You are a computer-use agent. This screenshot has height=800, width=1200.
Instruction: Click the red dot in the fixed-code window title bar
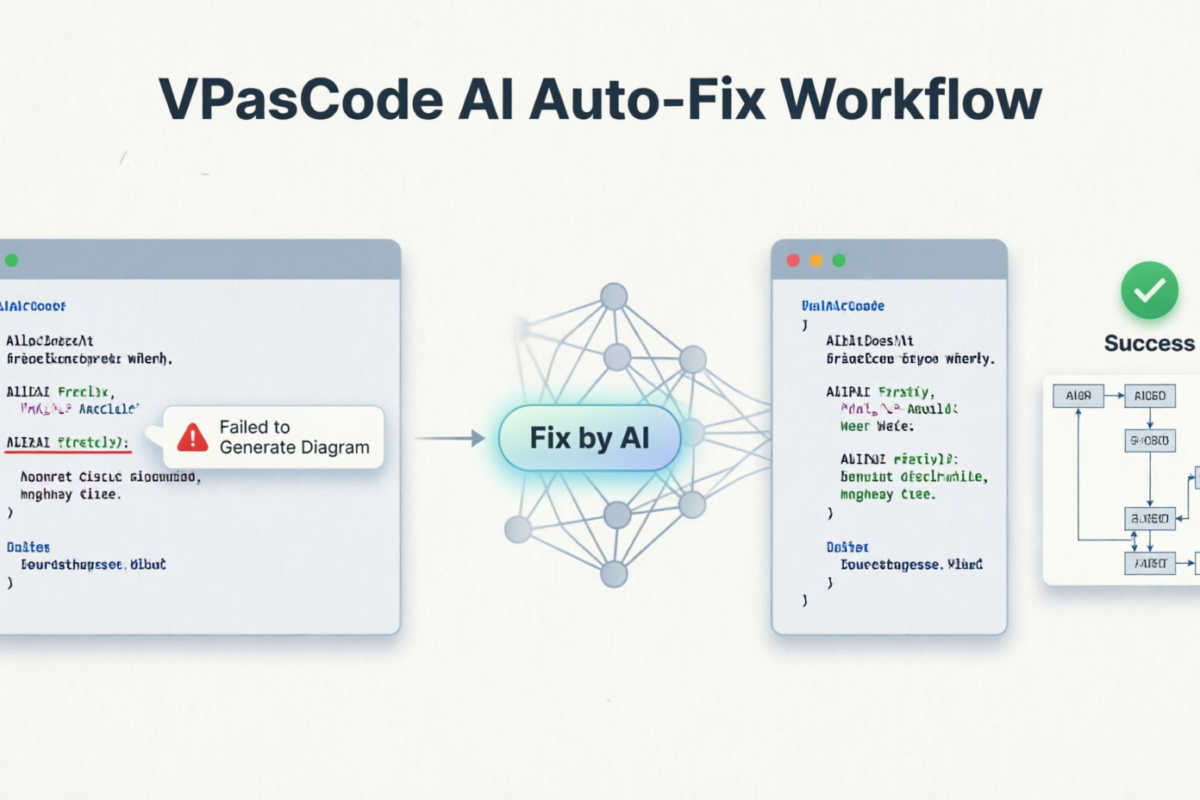pyautogui.click(x=794, y=260)
